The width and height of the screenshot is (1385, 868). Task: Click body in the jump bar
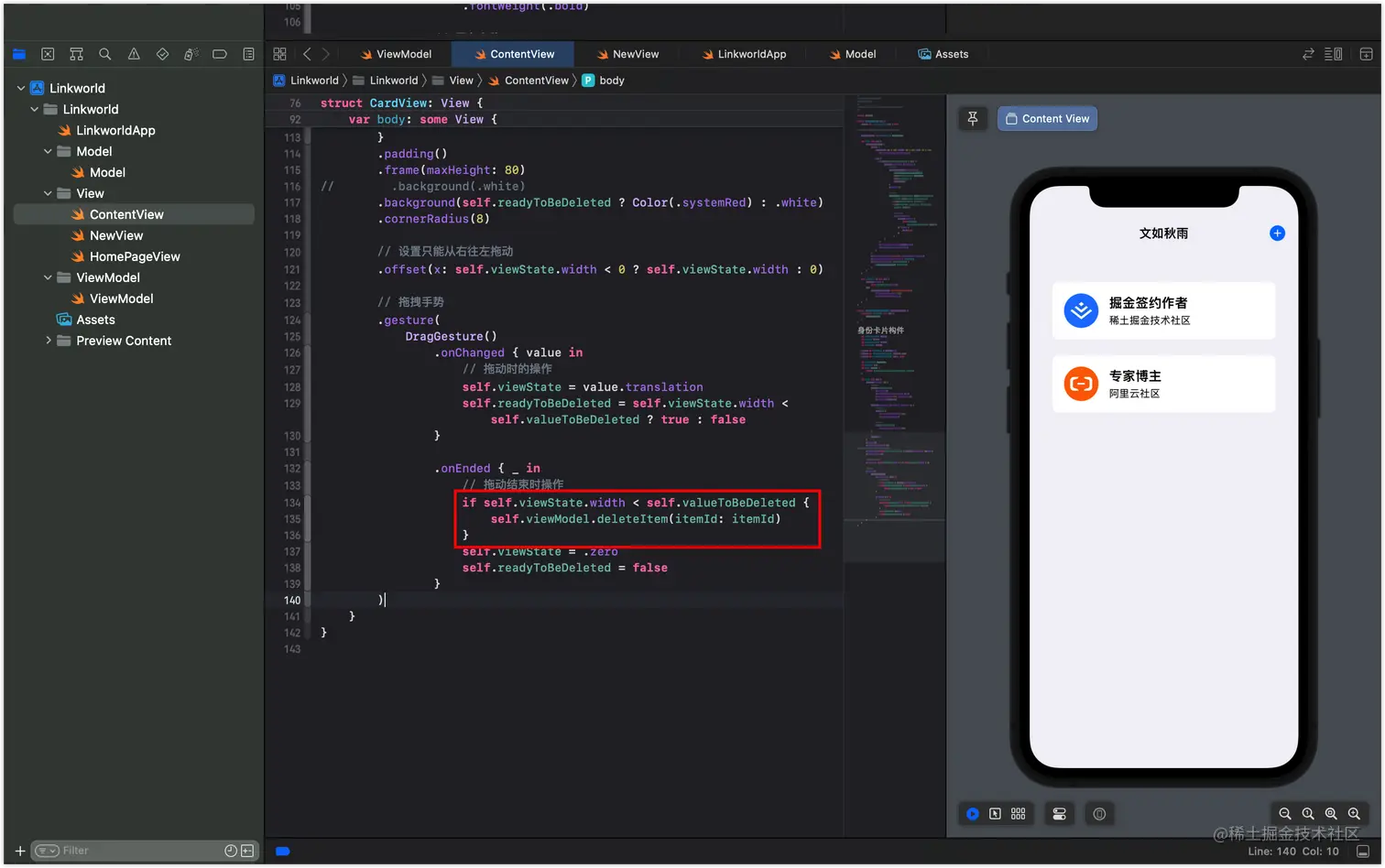point(604,81)
